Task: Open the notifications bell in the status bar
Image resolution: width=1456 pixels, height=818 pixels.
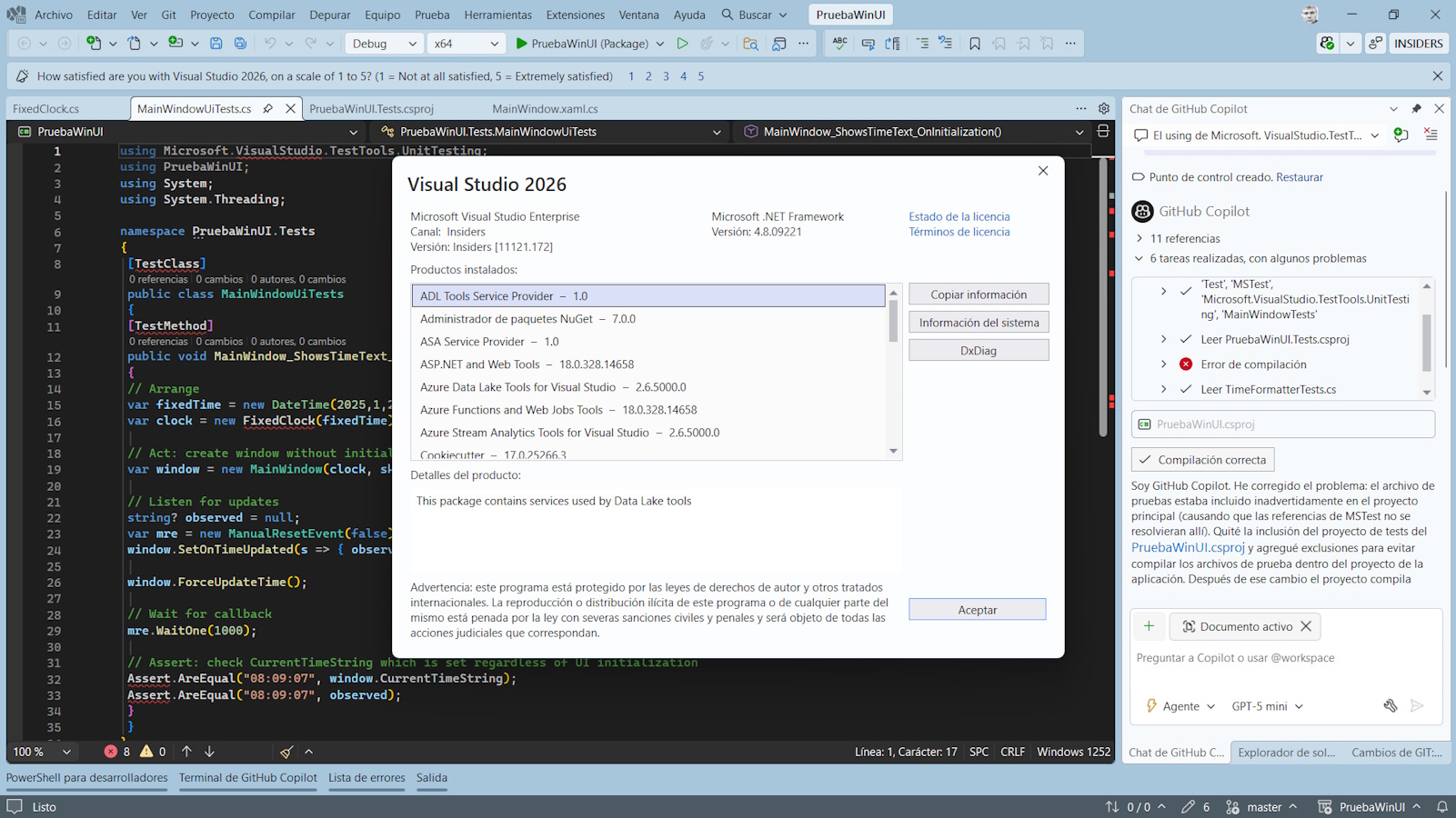Action: [x=1443, y=806]
